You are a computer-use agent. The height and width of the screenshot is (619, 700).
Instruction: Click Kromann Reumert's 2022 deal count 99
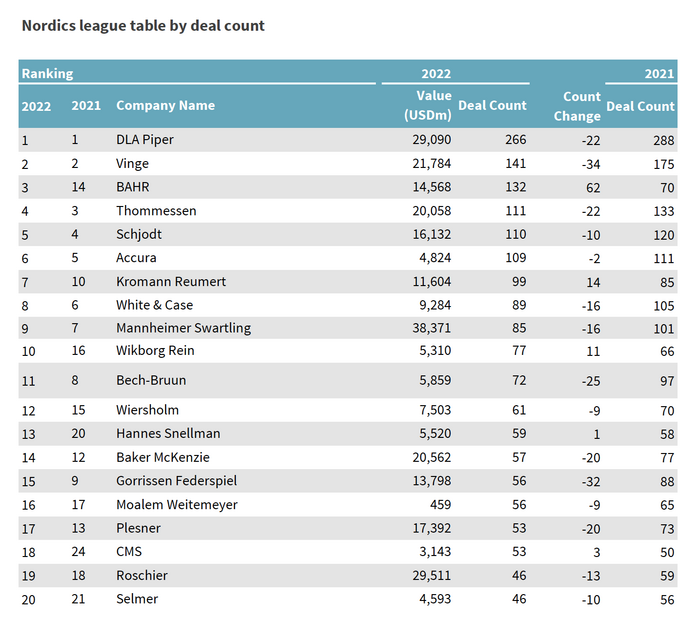click(519, 282)
